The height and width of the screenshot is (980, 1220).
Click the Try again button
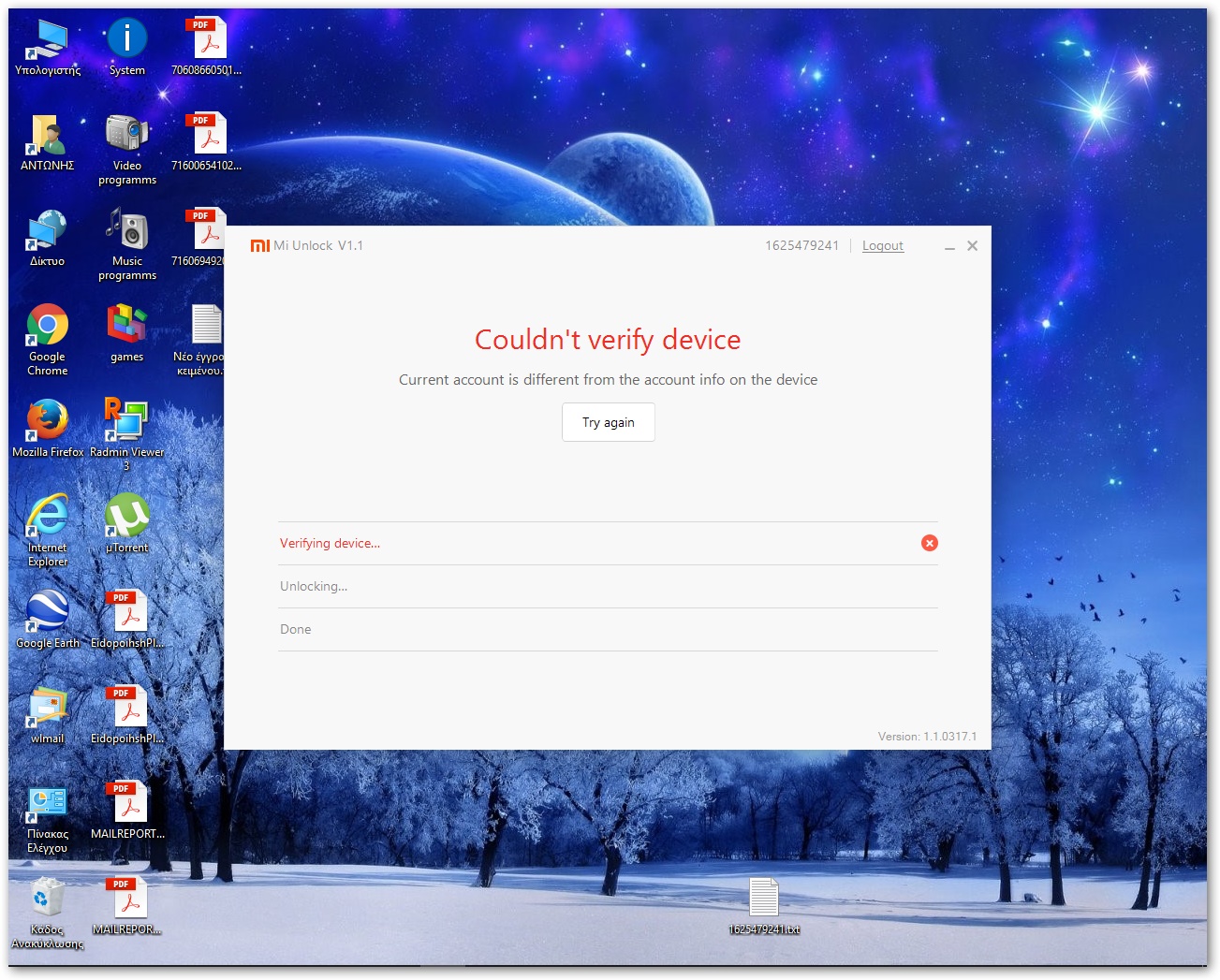[609, 422]
